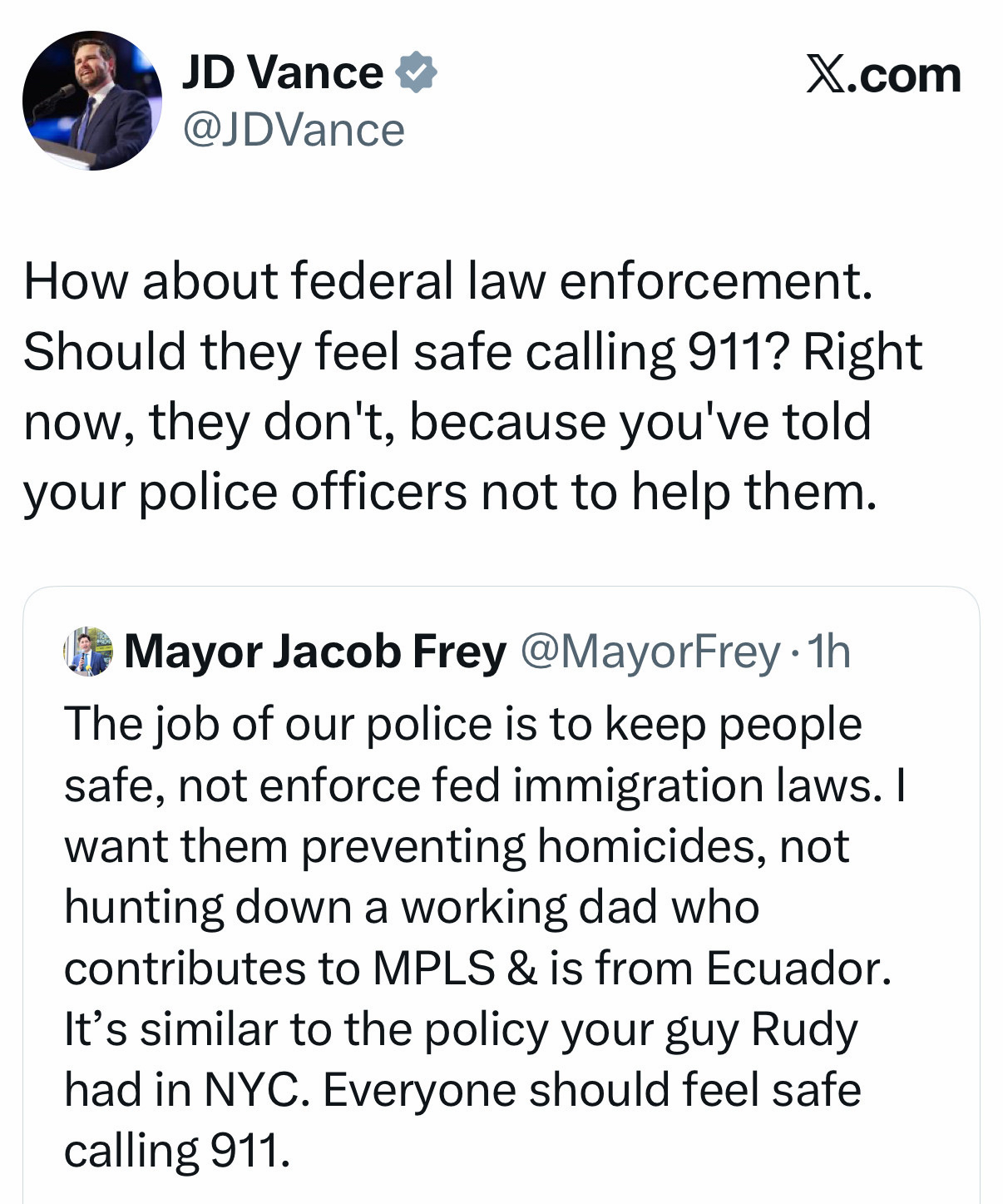Click the word 'Rudy' in quoted post
1003x1204 pixels.
point(804,1029)
